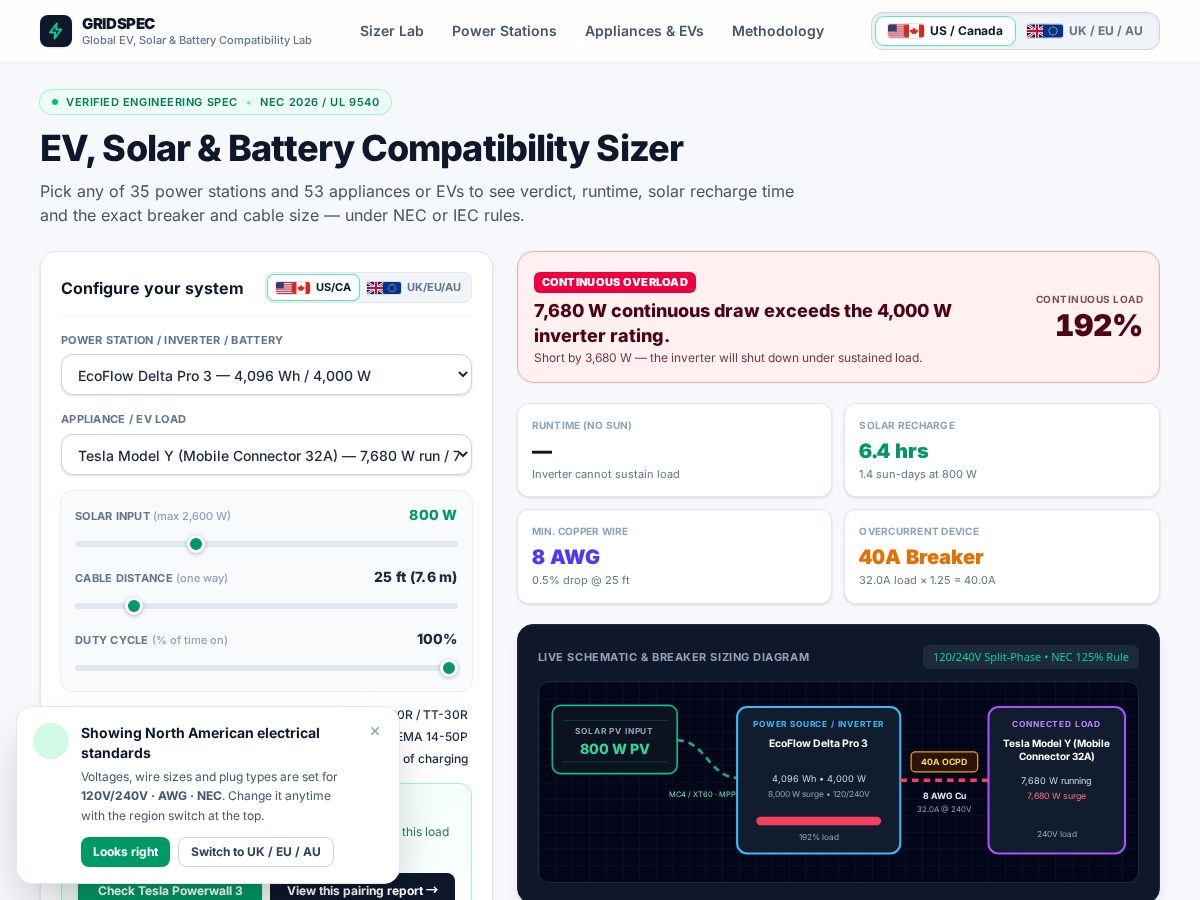Click the 120/240V Split-Phase NEC 125% Rule tag
This screenshot has width=1200, height=900.
click(1031, 657)
